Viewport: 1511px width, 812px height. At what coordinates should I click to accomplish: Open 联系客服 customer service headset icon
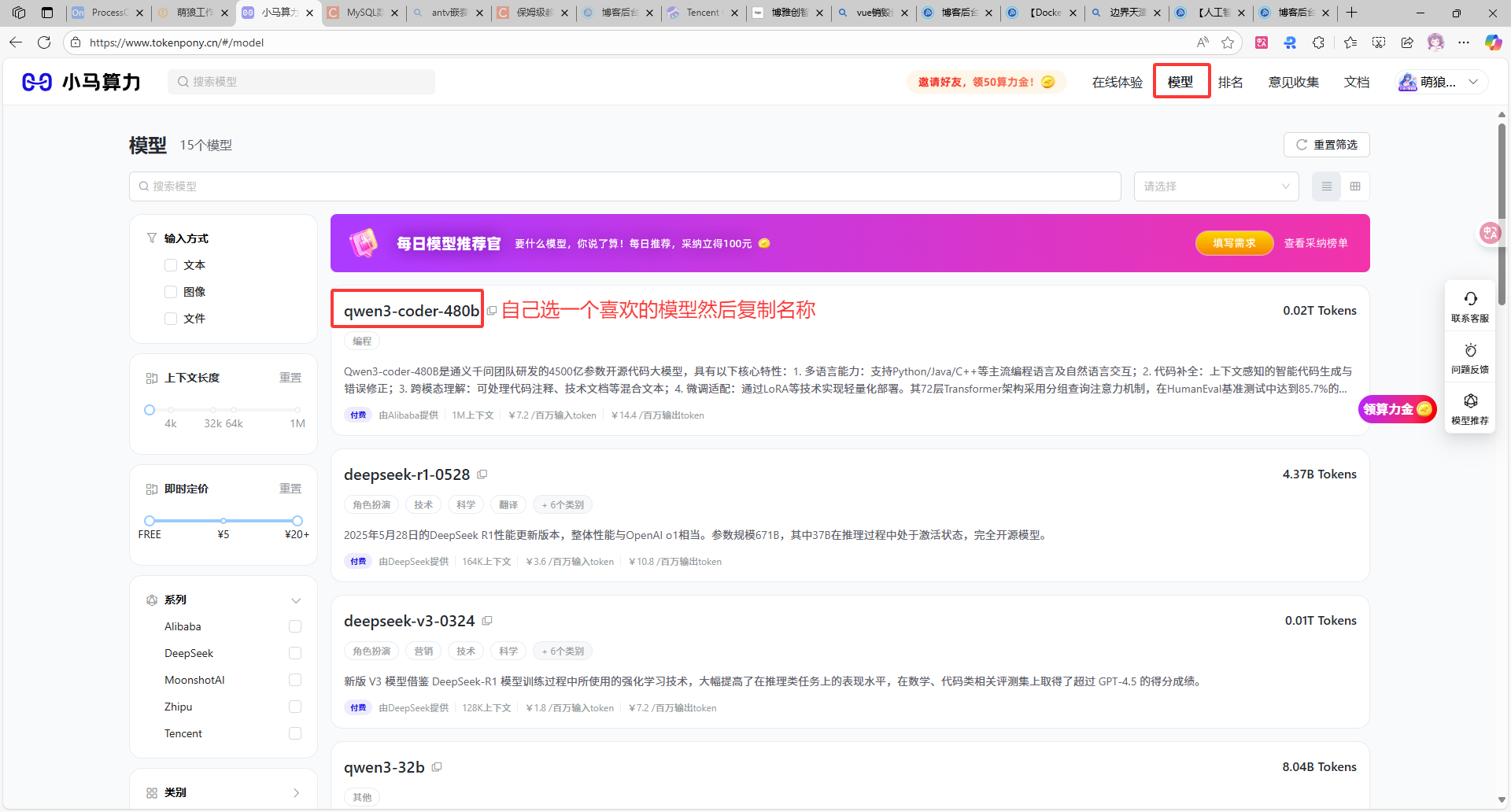[x=1470, y=299]
